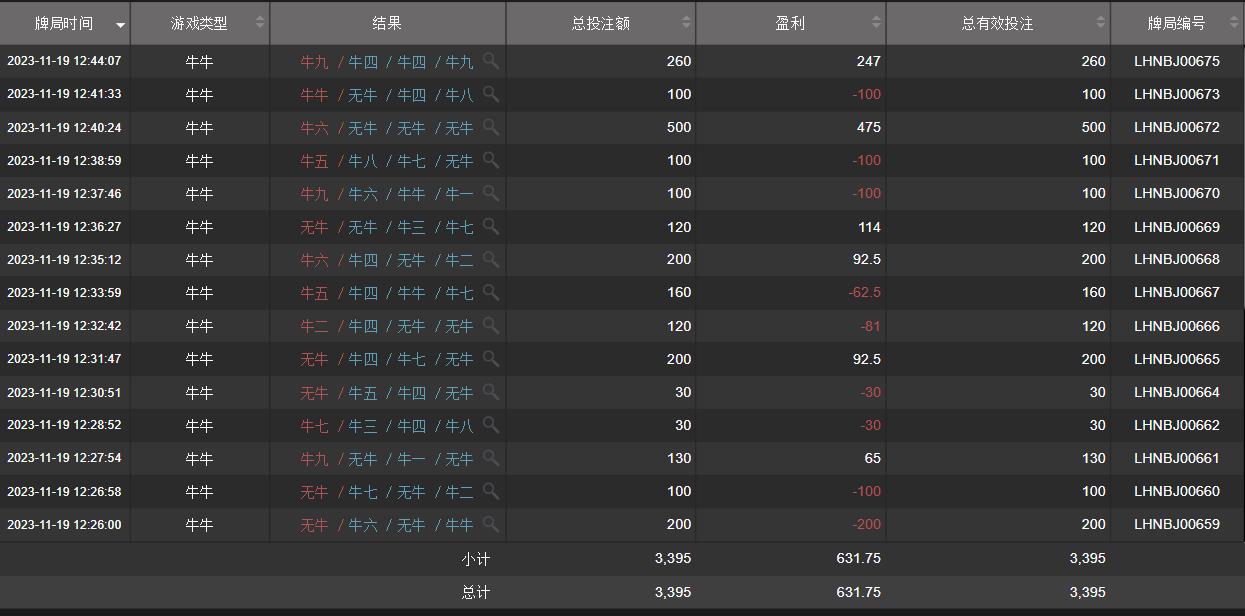Click profit value 475

869,127
